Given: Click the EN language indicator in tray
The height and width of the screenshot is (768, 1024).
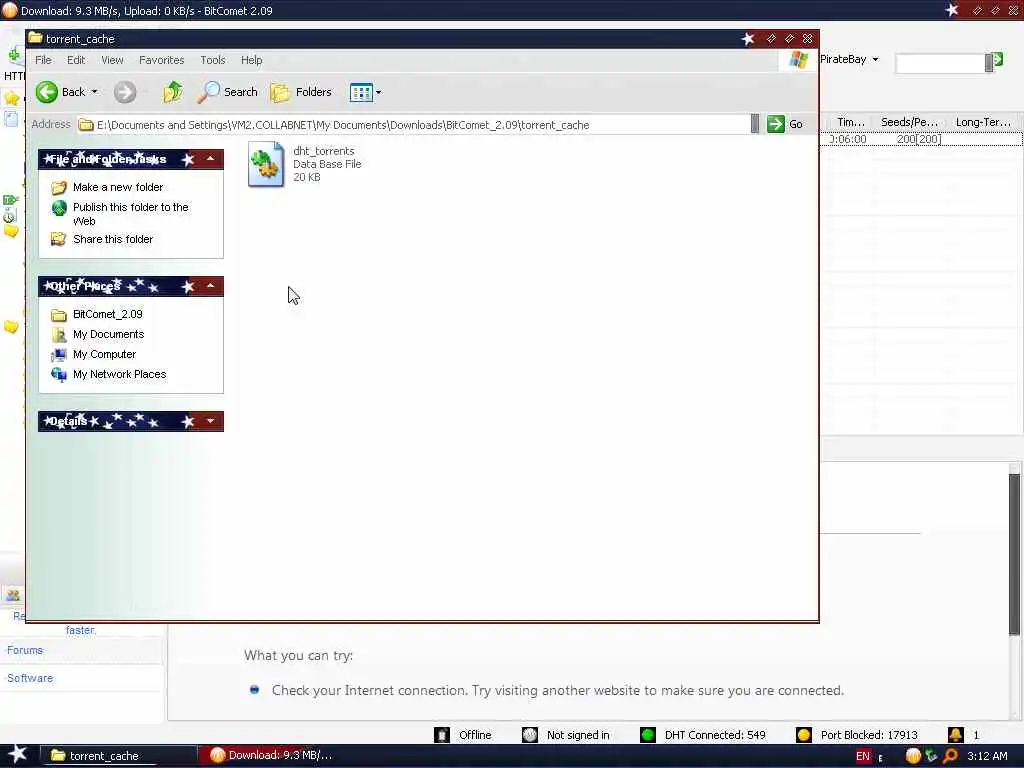Looking at the screenshot, I should (x=863, y=756).
